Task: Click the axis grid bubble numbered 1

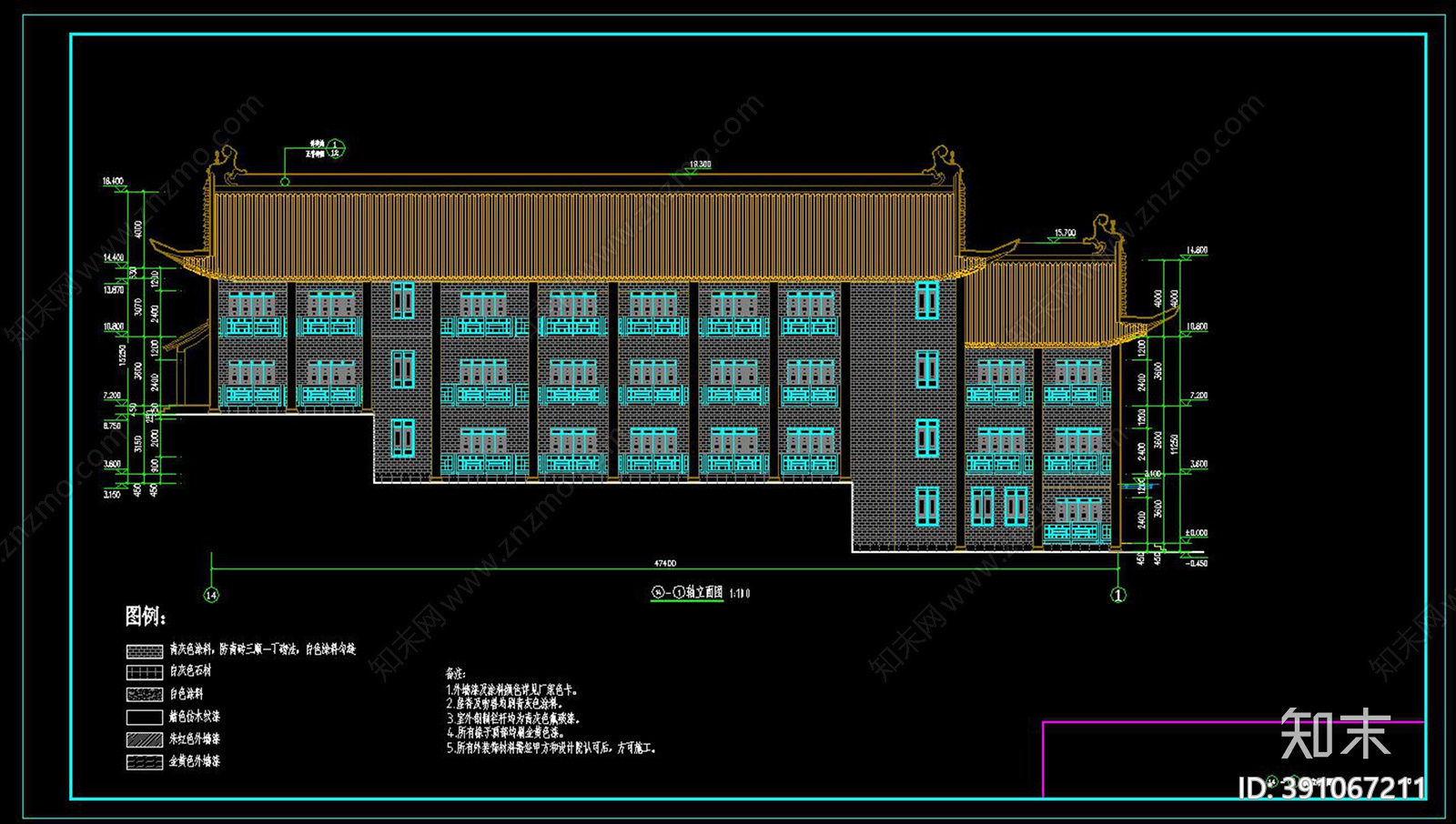Action: 1118,595
